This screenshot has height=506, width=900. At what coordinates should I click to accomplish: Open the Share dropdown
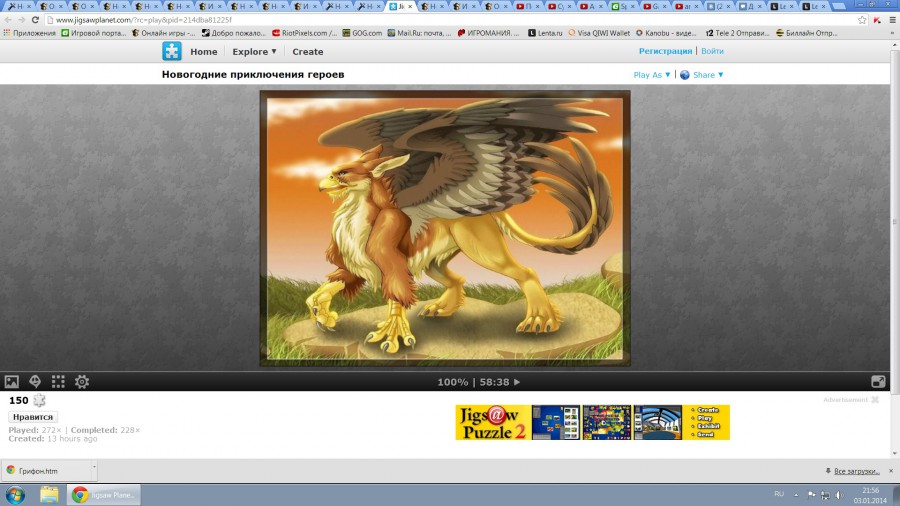point(708,75)
